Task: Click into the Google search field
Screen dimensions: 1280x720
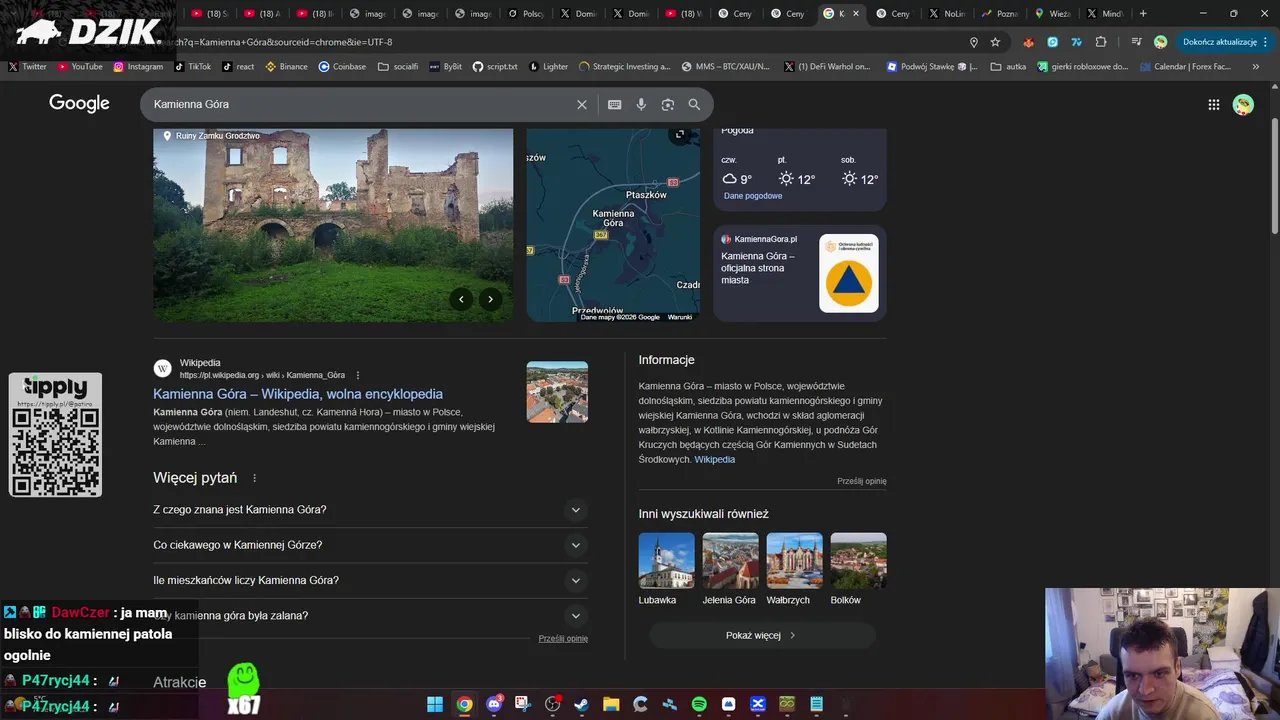Action: (360, 104)
